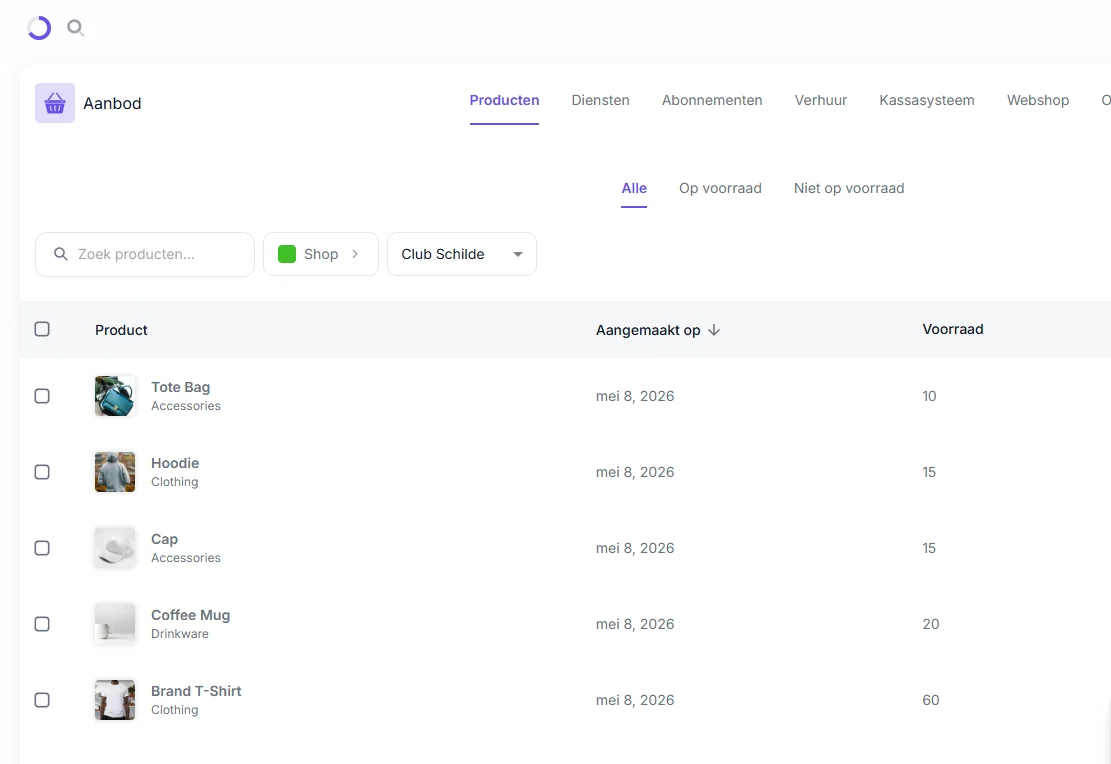Click stock value 60 for Brand T-Shirt
The height and width of the screenshot is (764, 1111).
(930, 700)
